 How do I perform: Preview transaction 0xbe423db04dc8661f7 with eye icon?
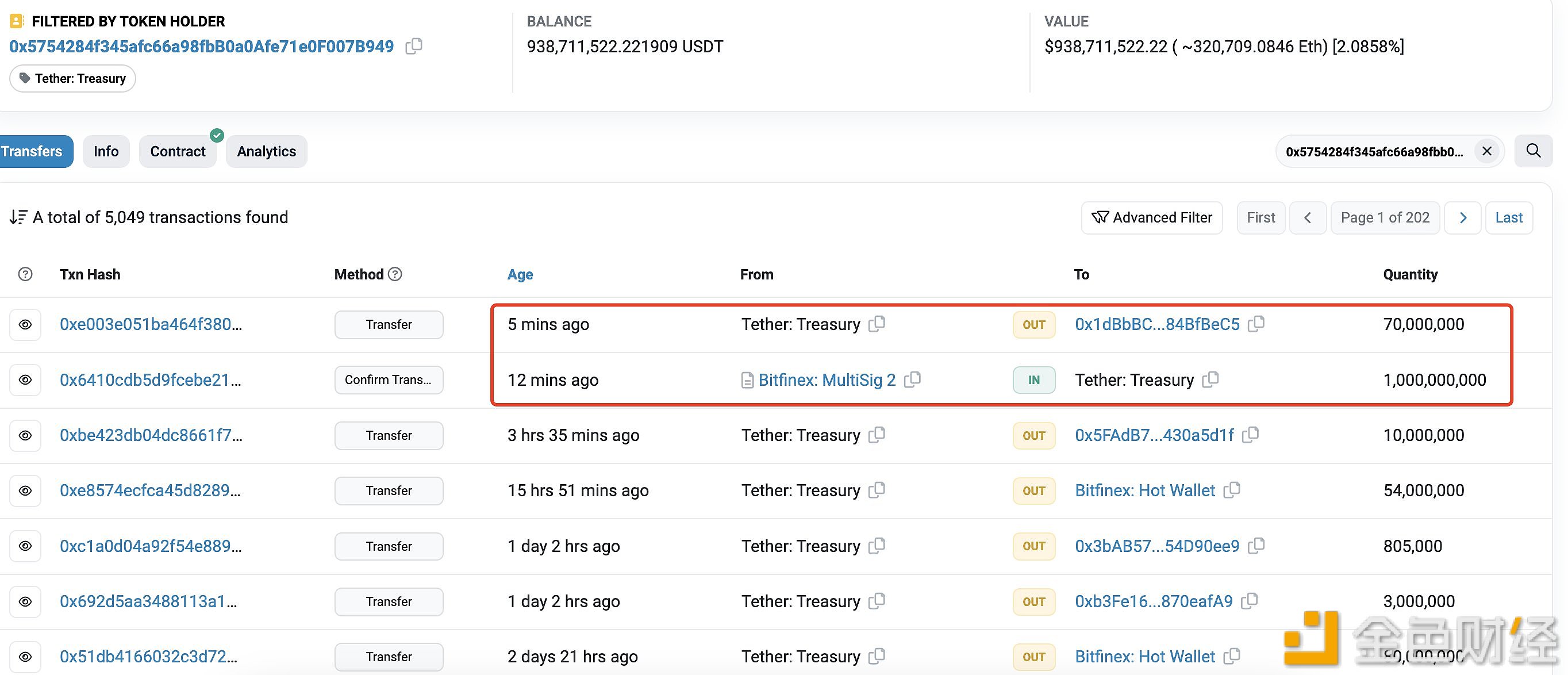(x=25, y=436)
